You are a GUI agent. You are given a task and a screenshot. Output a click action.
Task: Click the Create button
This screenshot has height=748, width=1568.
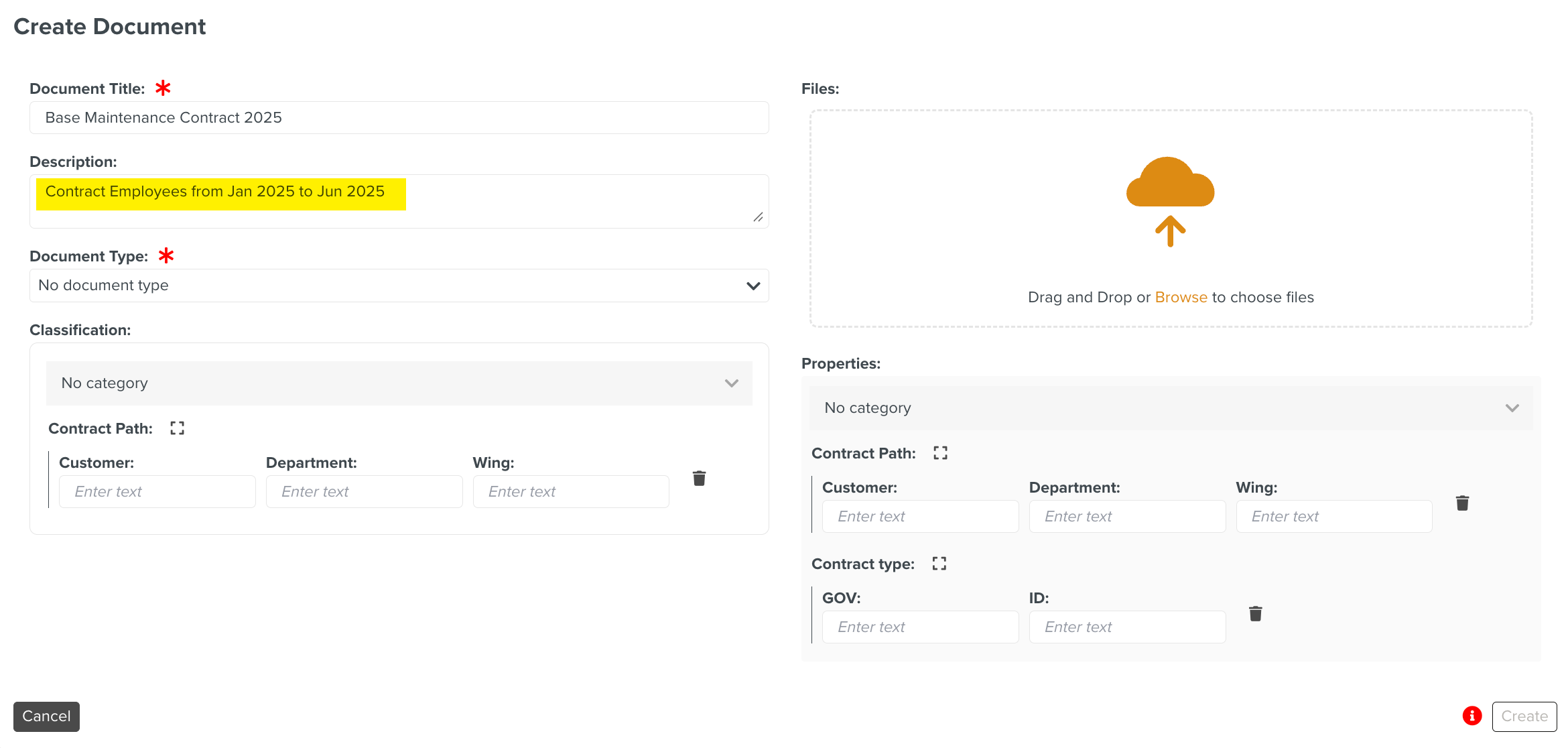coord(1524,716)
